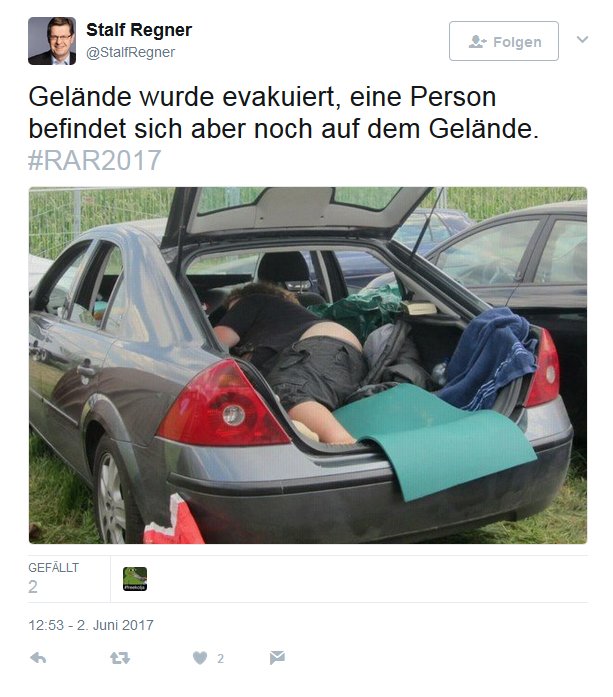The width and height of the screenshot is (613, 697).
Task: Enlarge the car trunk photo
Action: 308,365
